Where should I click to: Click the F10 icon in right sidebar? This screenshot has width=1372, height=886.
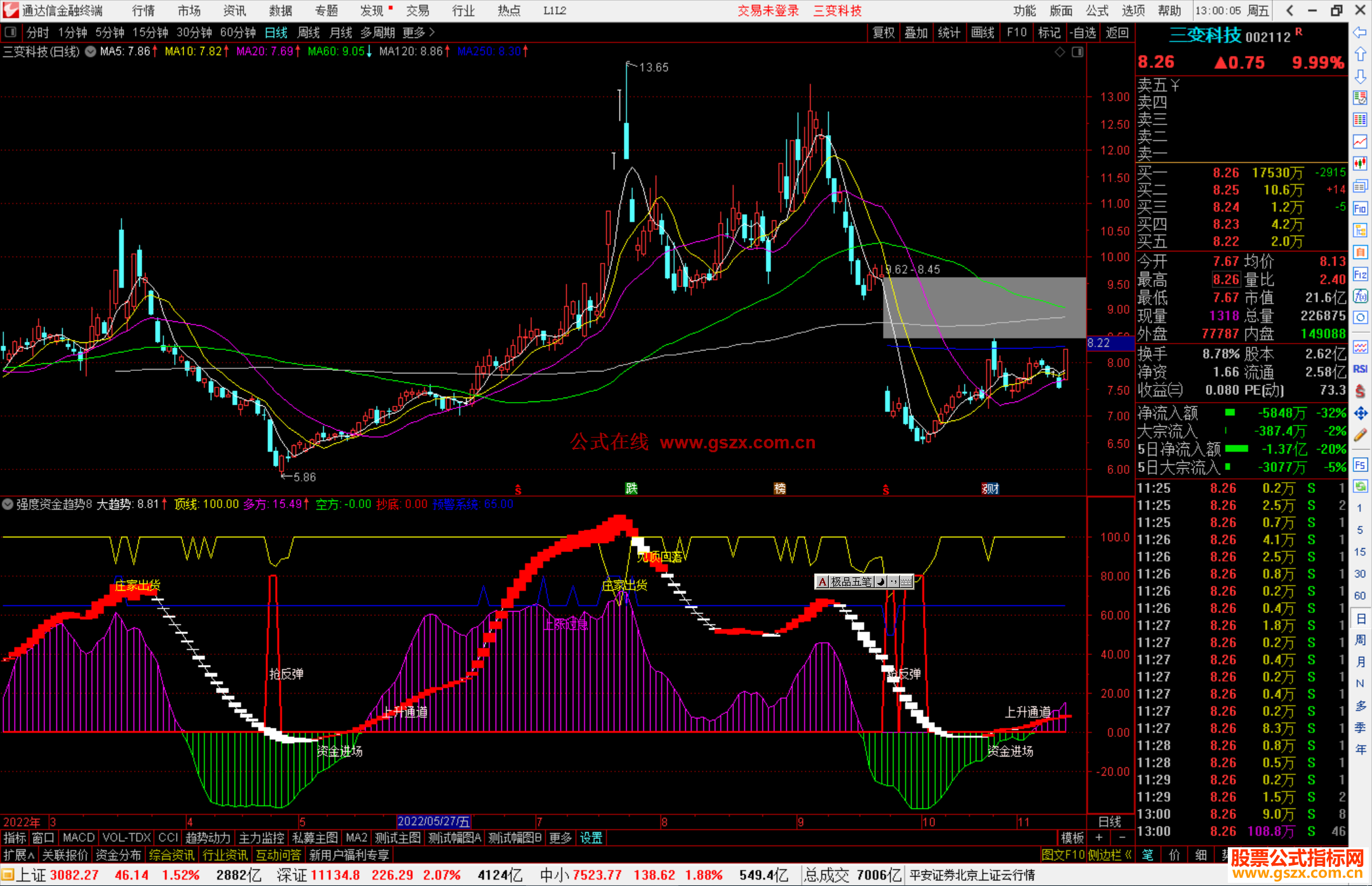pyautogui.click(x=1360, y=208)
